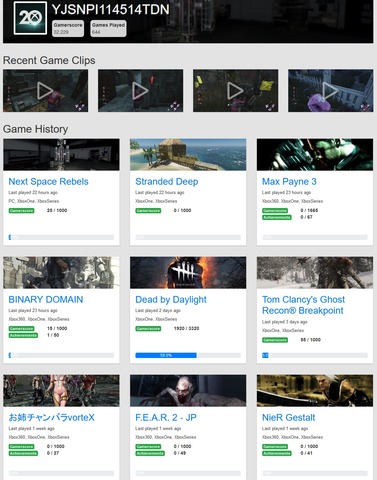Viewport: 377px width, 480px height.
Task: Open the Max Payne 3 game link
Action: (289, 181)
